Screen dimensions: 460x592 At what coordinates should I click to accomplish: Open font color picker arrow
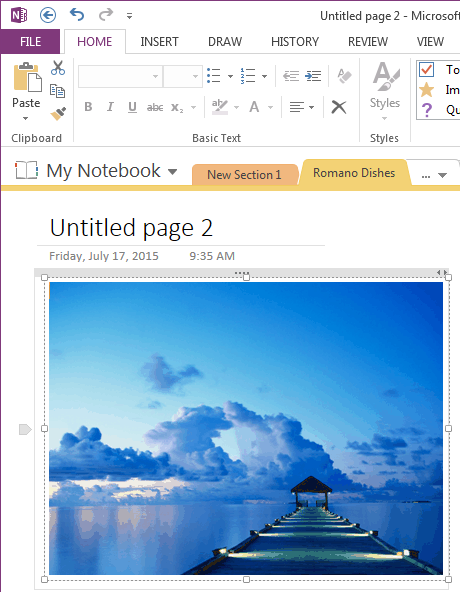pos(270,108)
